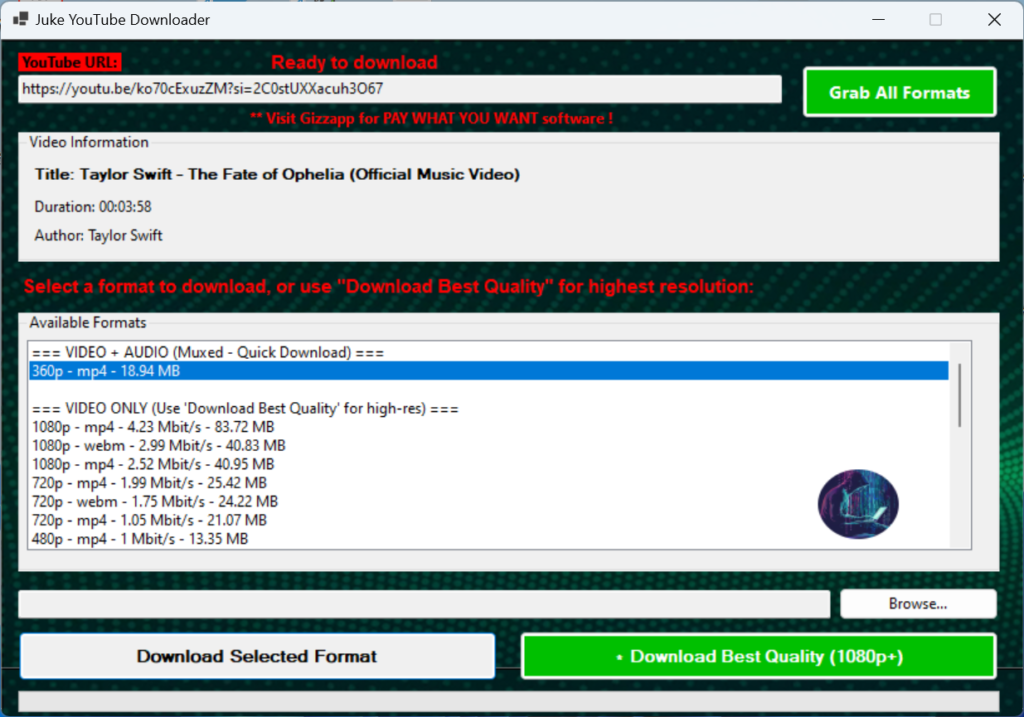Click the Juke app icon in title bar
This screenshot has height=717, width=1024.
tap(20, 19)
